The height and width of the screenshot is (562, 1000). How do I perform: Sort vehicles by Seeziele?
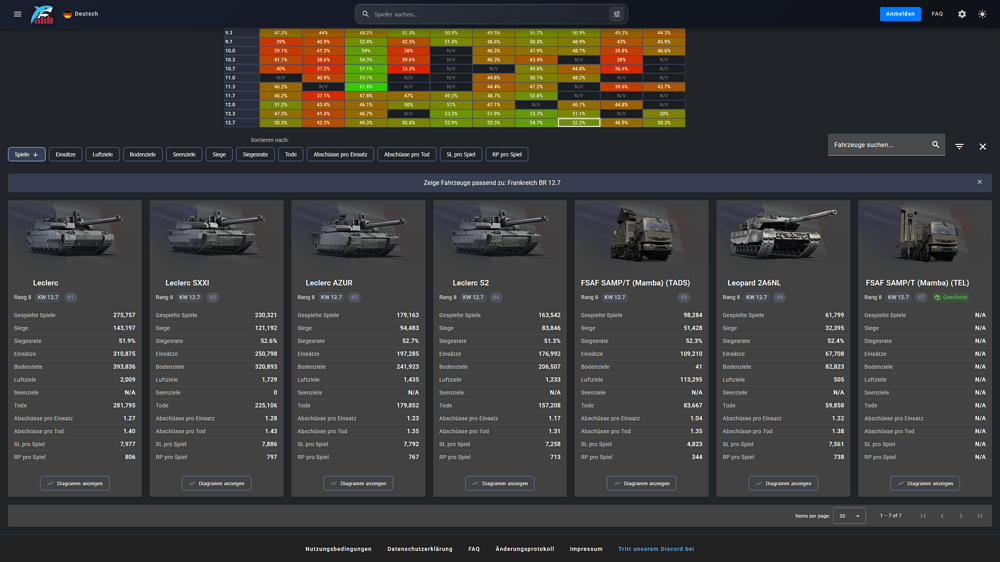[x=184, y=154]
